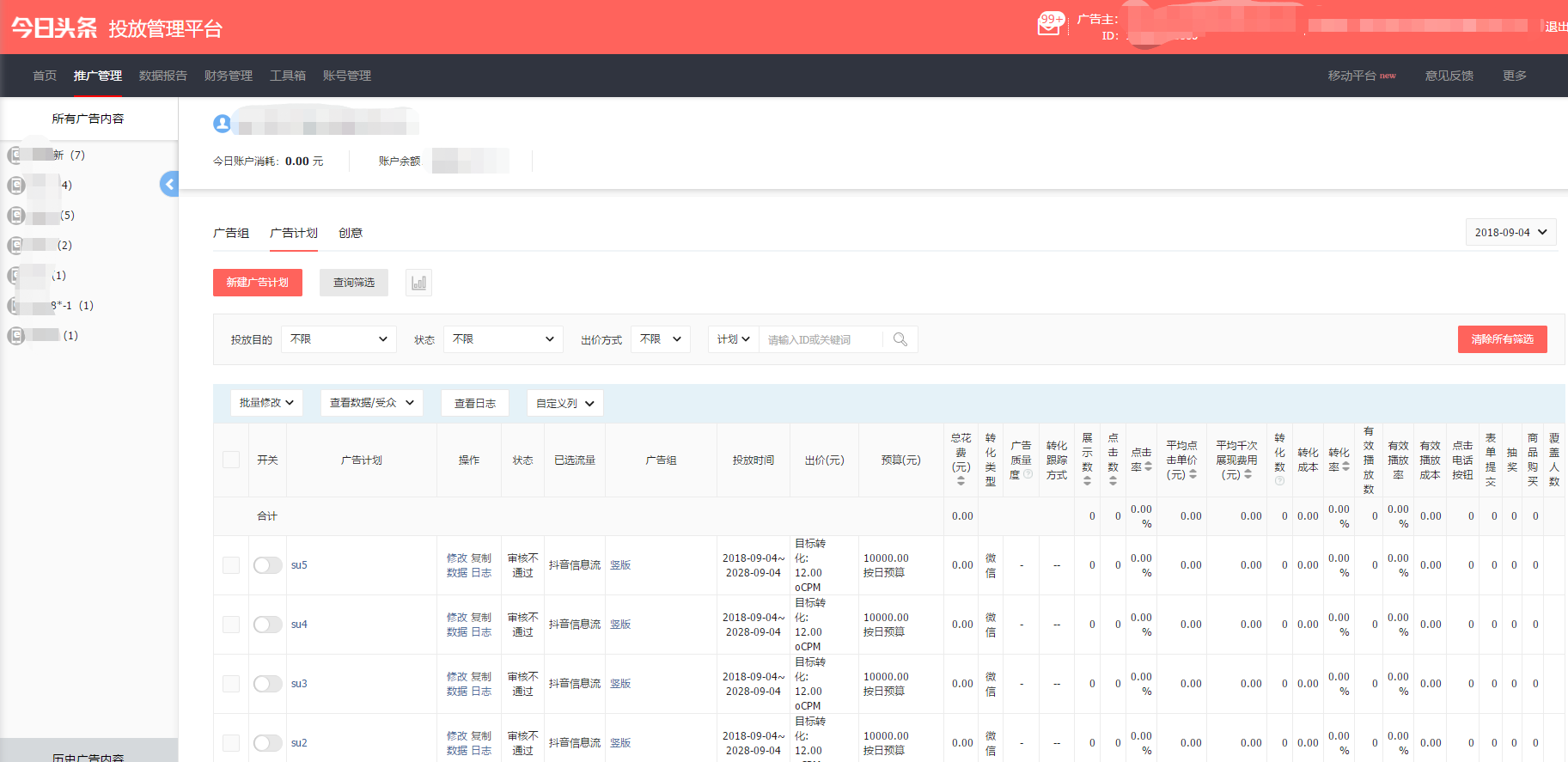Expand the 查看数据/受众 dropdown
The image size is (1568, 762).
pyautogui.click(x=372, y=403)
